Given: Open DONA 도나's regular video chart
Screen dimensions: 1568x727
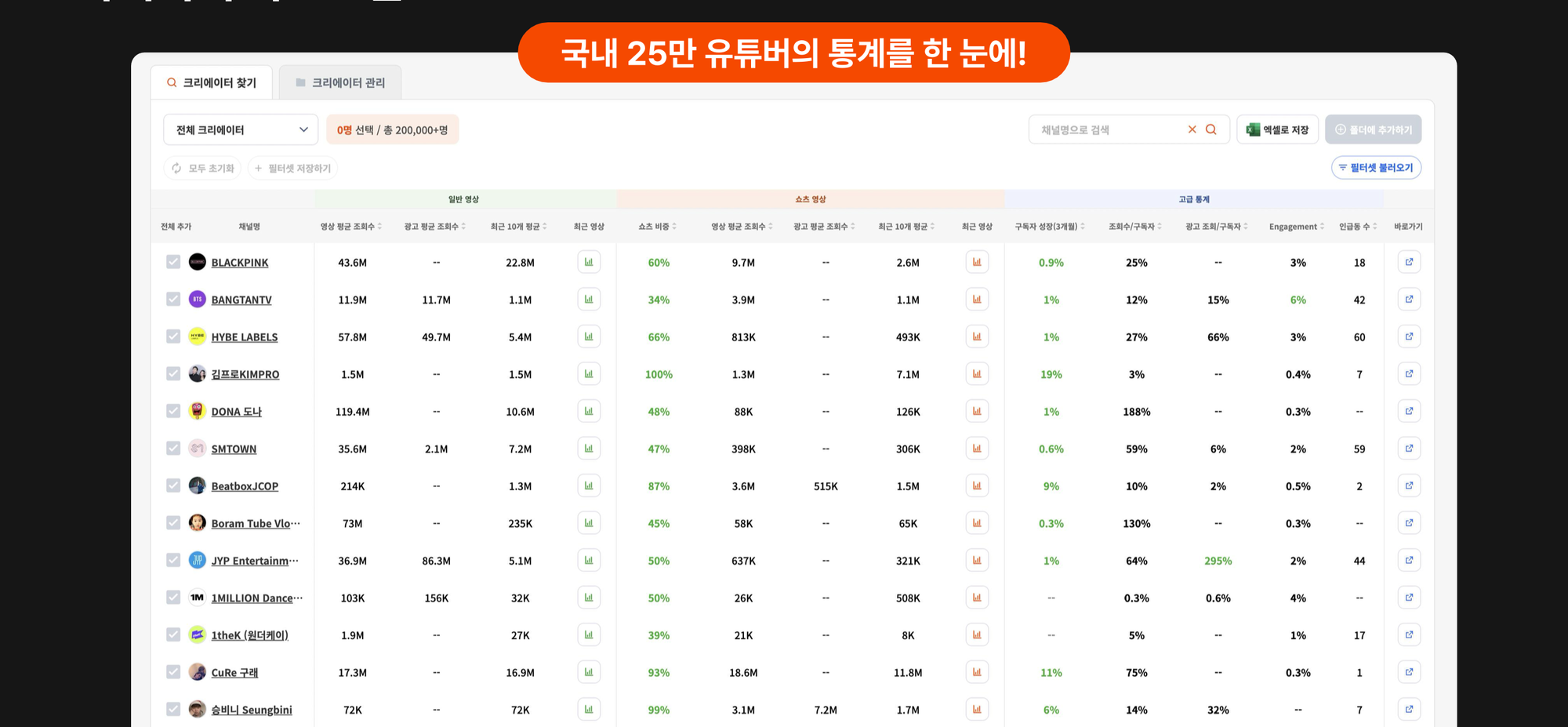Looking at the screenshot, I should tap(589, 411).
